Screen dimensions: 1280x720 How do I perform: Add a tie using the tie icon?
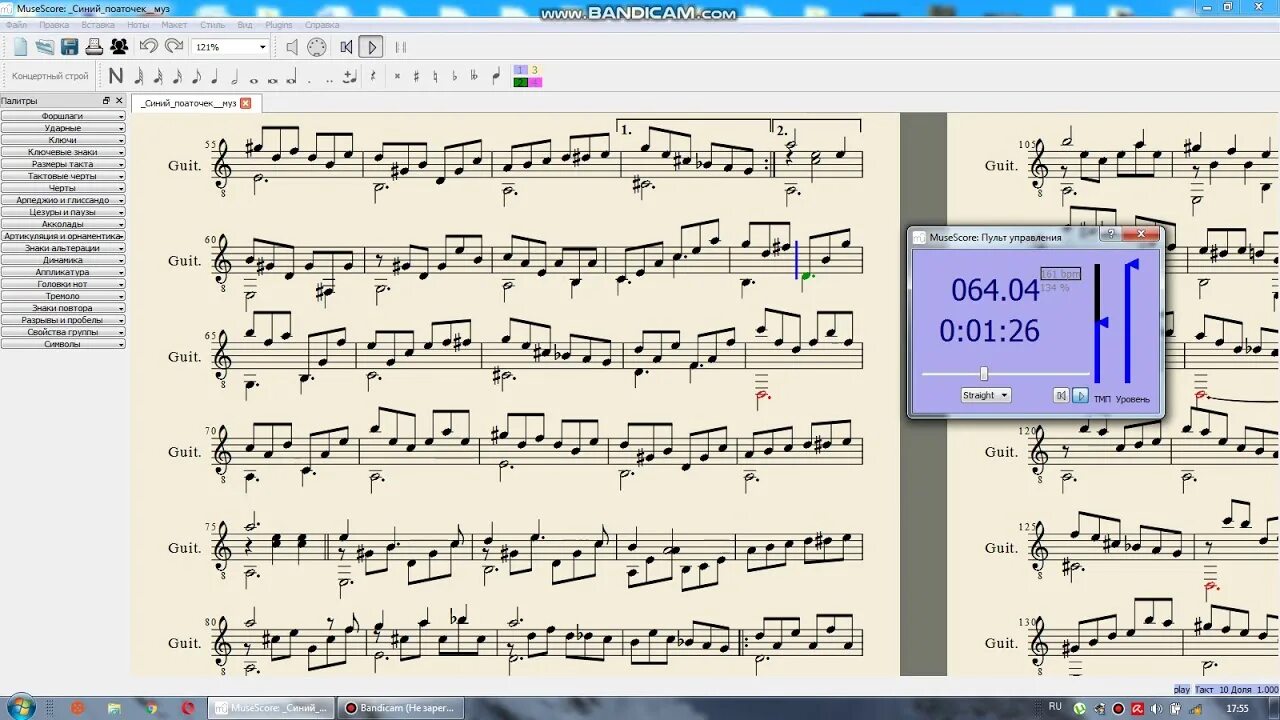coord(350,76)
